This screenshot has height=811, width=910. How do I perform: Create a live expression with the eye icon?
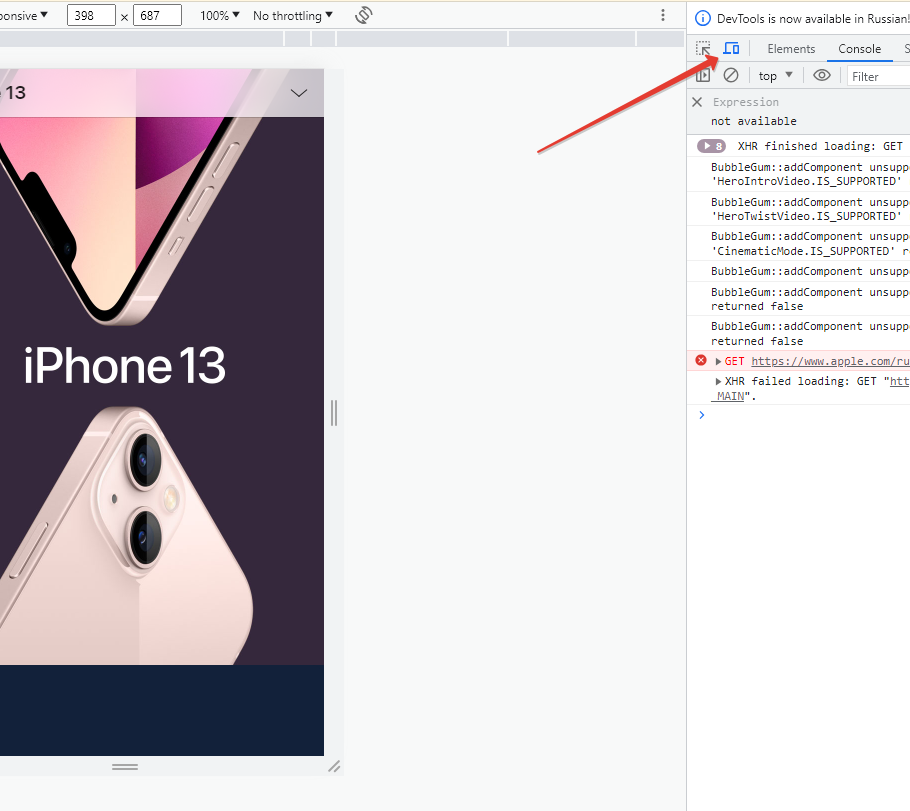click(822, 76)
